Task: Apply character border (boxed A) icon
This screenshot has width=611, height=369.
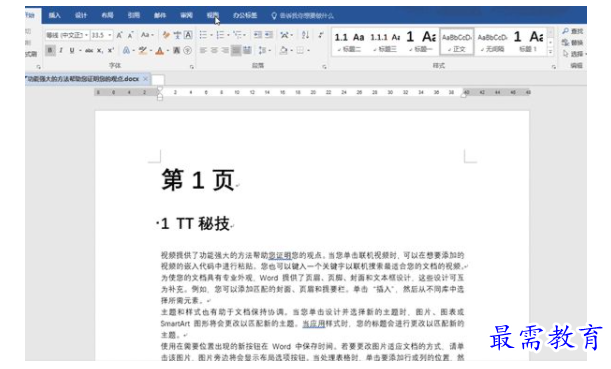Action: (x=188, y=35)
